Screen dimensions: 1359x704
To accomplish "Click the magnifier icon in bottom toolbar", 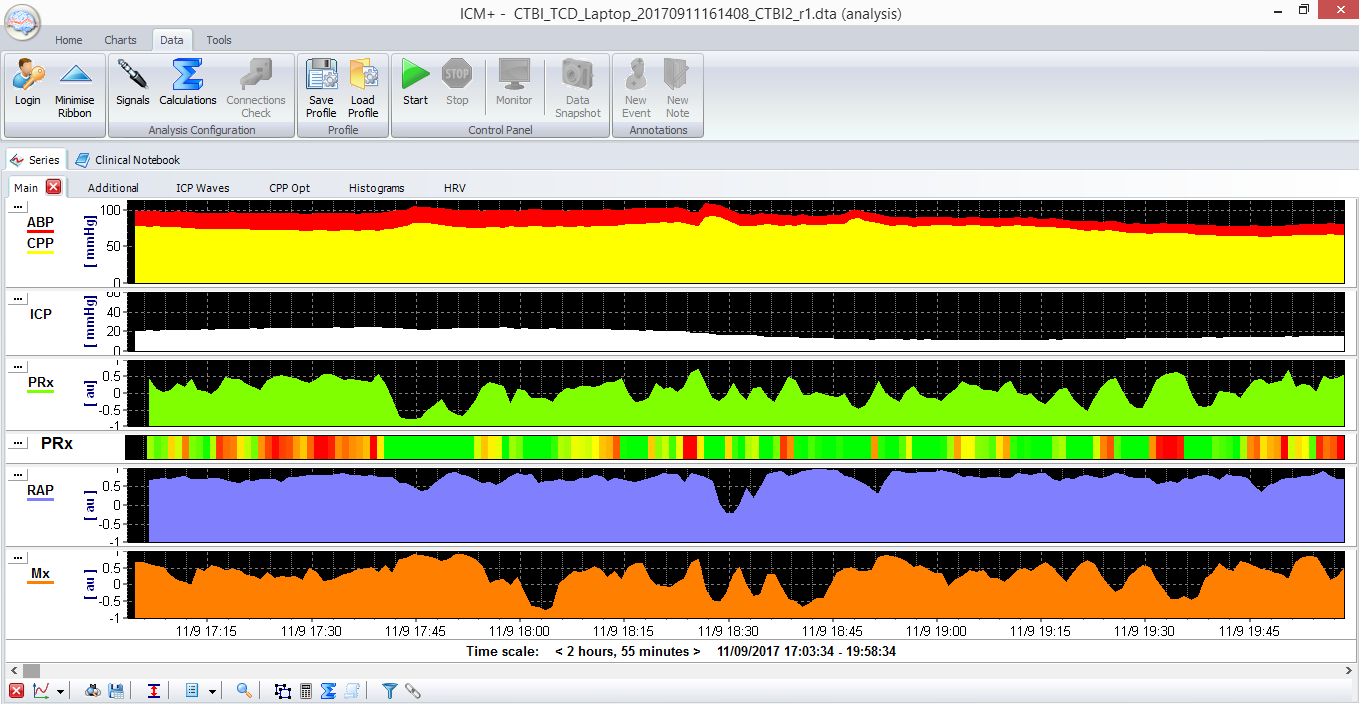I will click(244, 691).
